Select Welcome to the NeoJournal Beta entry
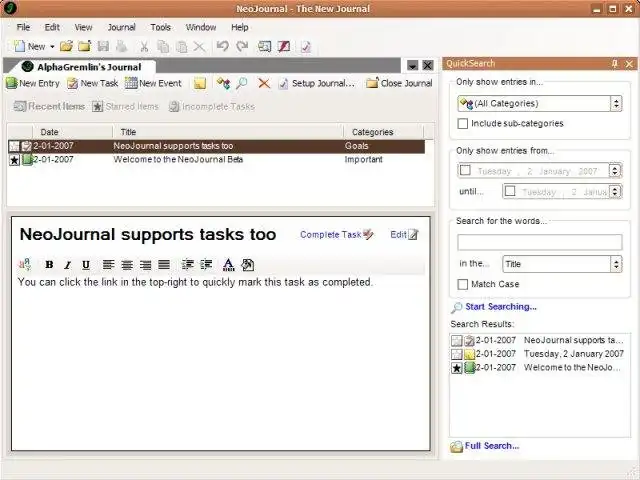Screen dimensions: 640x480 click(x=216, y=160)
